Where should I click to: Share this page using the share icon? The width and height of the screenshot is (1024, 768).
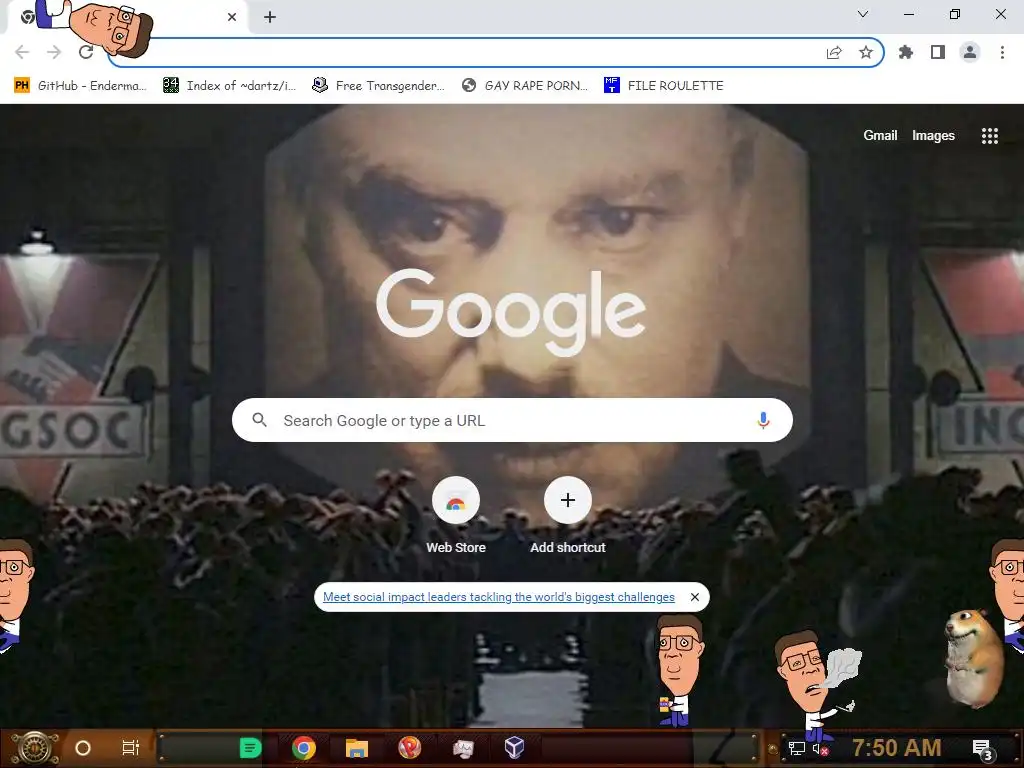click(x=834, y=53)
